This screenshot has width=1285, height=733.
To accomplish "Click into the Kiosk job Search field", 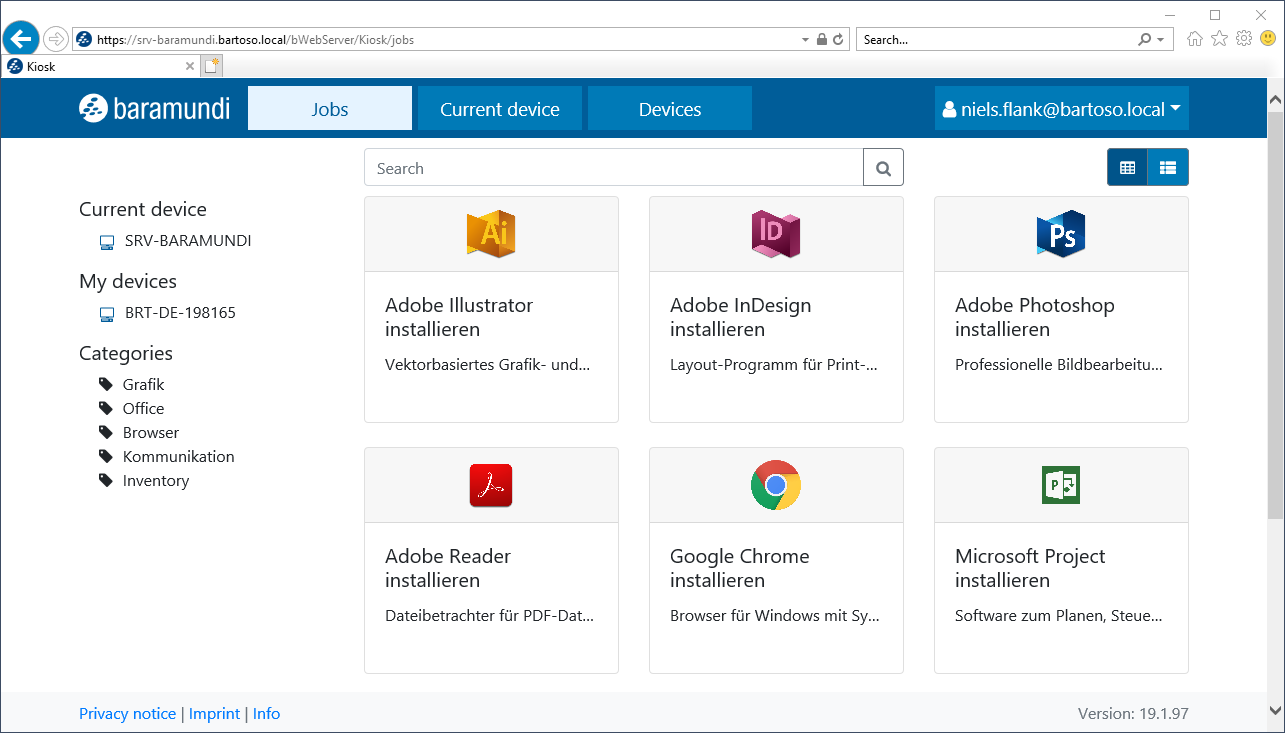I will point(613,168).
